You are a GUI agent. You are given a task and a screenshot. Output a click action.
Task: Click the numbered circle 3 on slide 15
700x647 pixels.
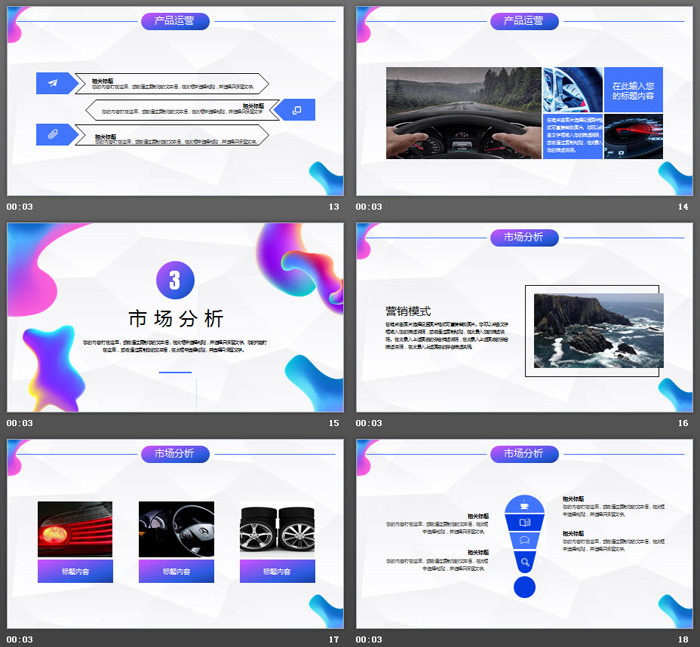pos(175,280)
